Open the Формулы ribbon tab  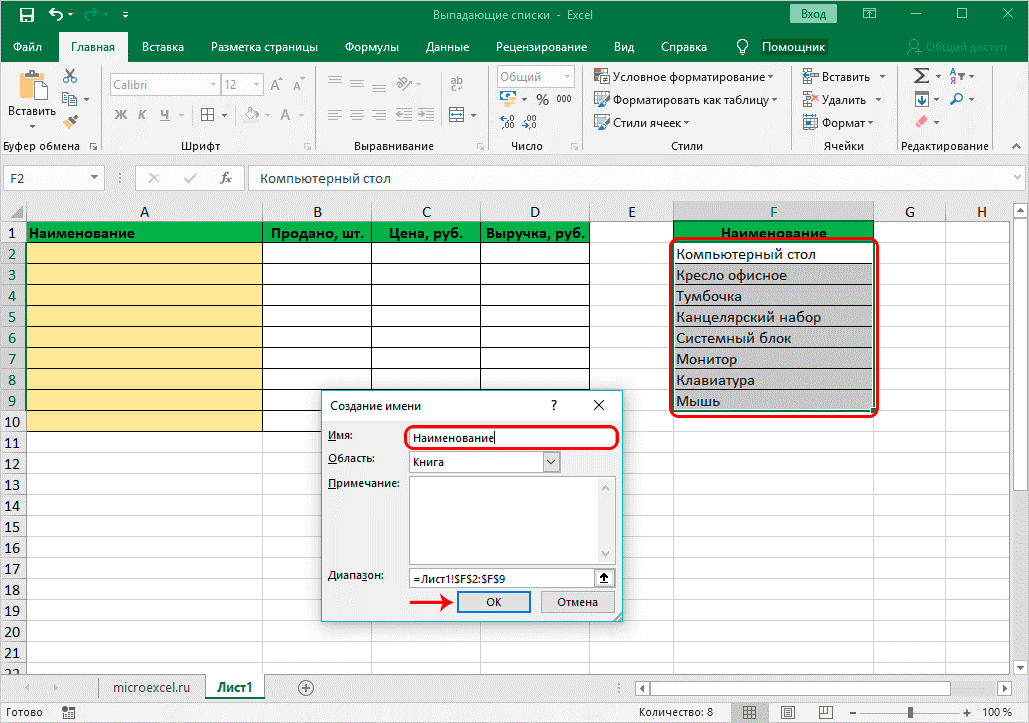pyautogui.click(x=371, y=47)
